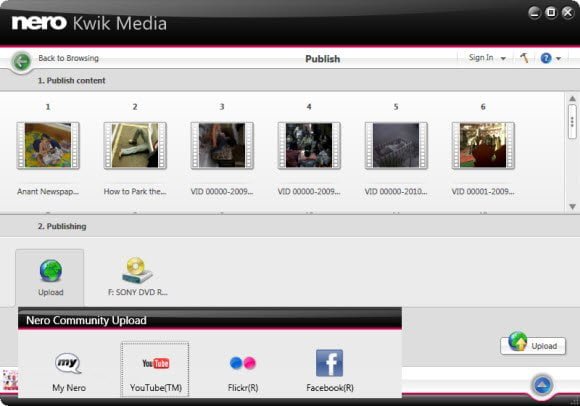
Task: Choose YouTube(TM) as upload destination
Action: pos(155,370)
